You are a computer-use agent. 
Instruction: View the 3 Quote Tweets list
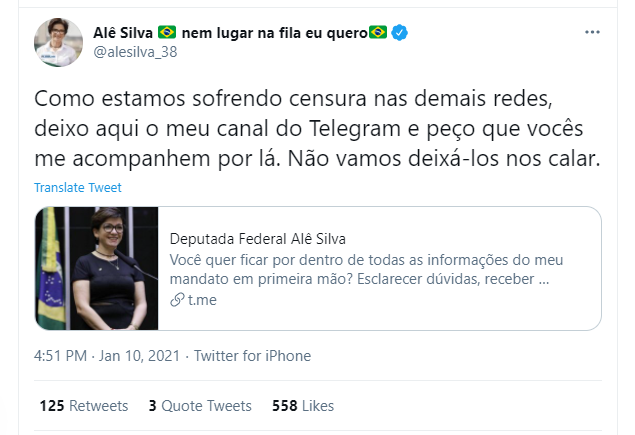(x=200, y=405)
